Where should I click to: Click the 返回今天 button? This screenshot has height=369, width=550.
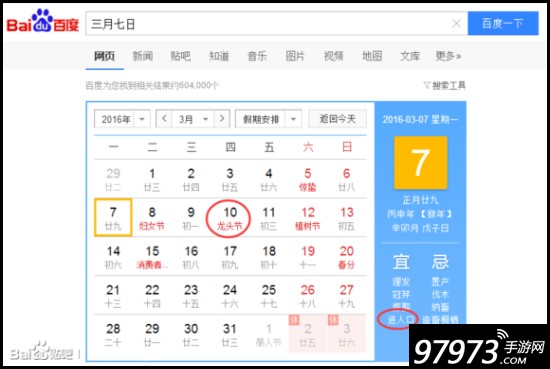click(x=337, y=119)
